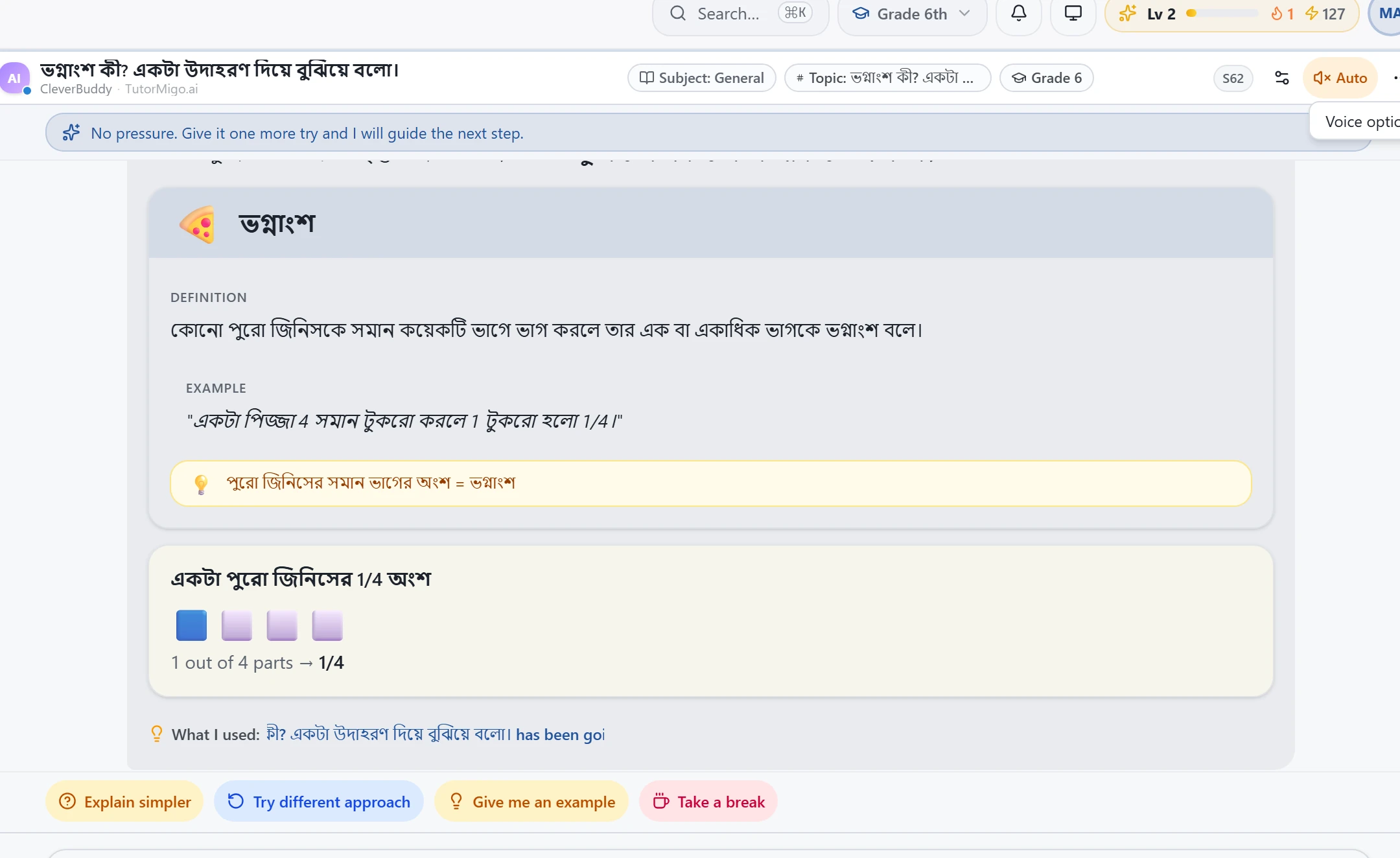Open the What I used source link
1400x858 pixels.
point(435,734)
